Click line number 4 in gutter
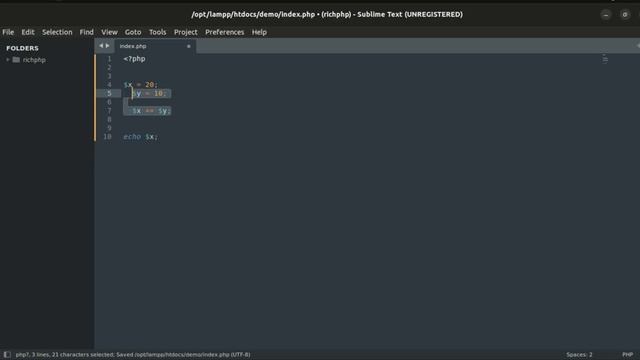Screen dimensions: 640x360 click(x=109, y=85)
